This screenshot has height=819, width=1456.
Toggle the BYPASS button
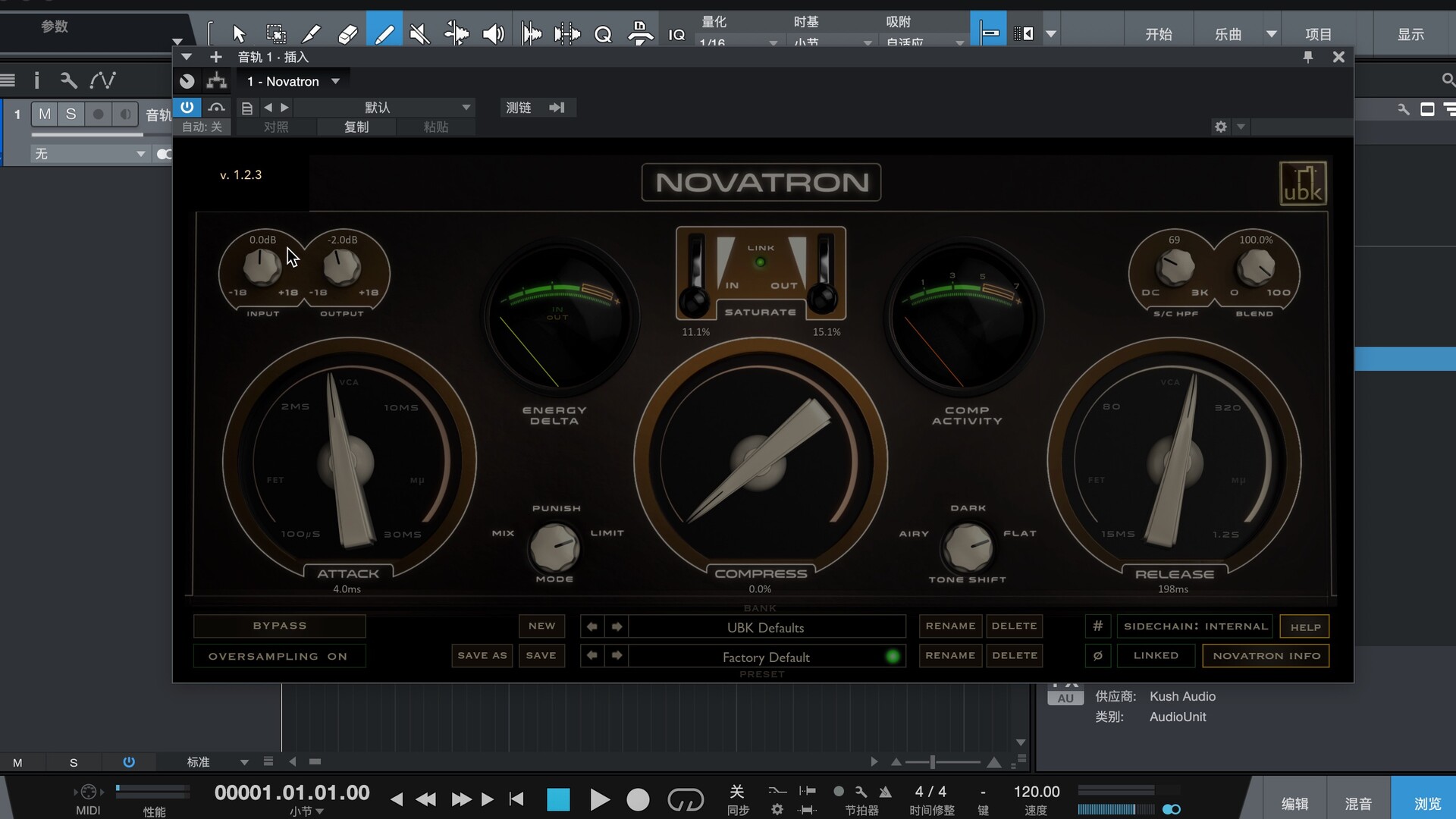(x=279, y=626)
